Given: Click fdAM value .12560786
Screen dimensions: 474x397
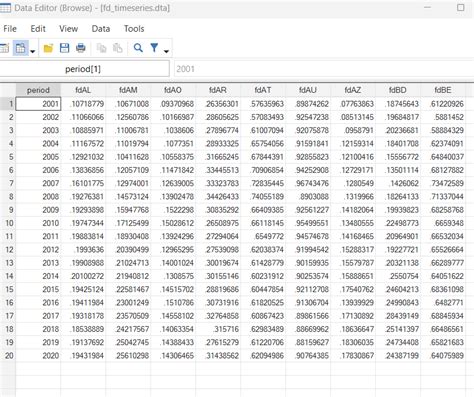Looking at the screenshot, I should (128, 117).
